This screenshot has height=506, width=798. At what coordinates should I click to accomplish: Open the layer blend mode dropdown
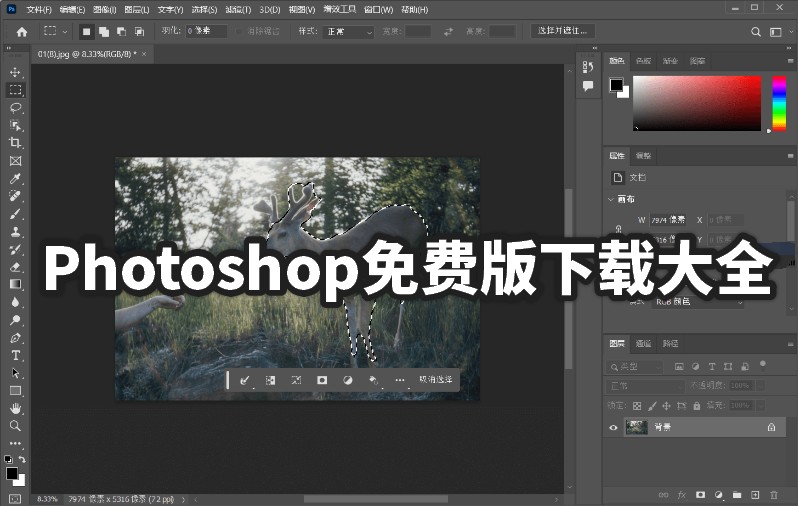click(645, 386)
